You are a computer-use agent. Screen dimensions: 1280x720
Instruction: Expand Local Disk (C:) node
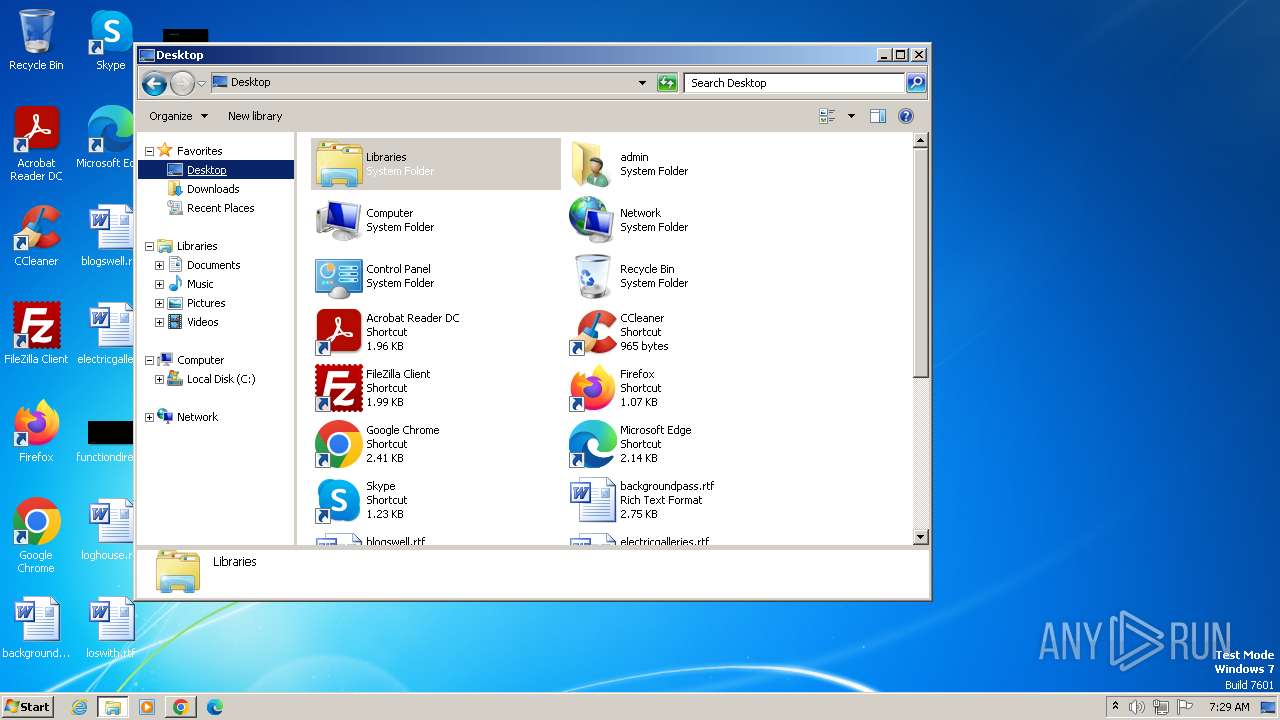click(x=159, y=379)
